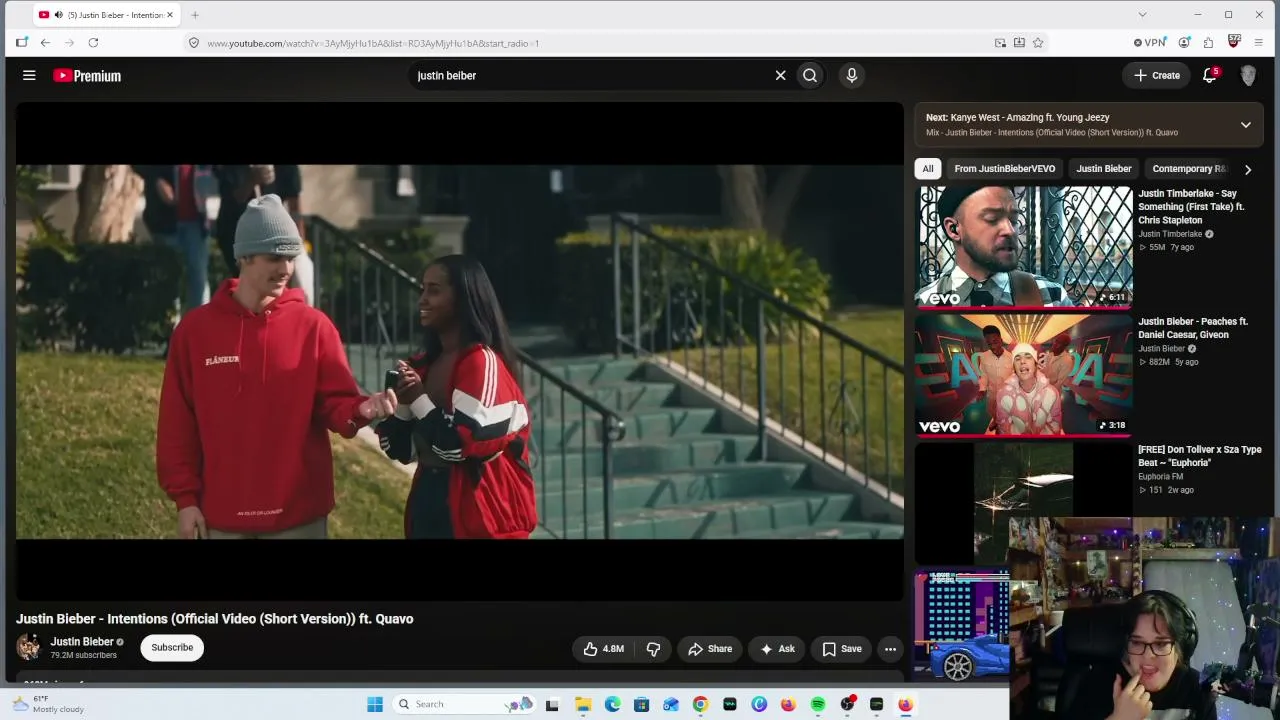Save the video to a playlist
This screenshot has width=1280, height=720.
841,649
